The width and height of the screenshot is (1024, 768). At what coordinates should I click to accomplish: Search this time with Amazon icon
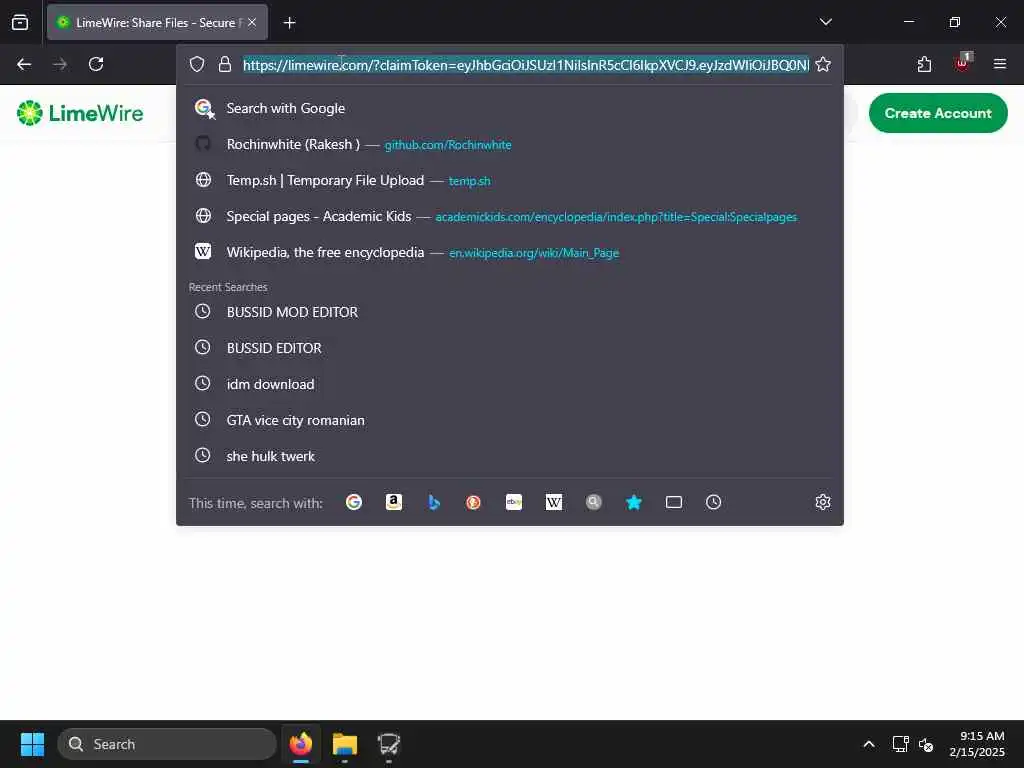394,502
